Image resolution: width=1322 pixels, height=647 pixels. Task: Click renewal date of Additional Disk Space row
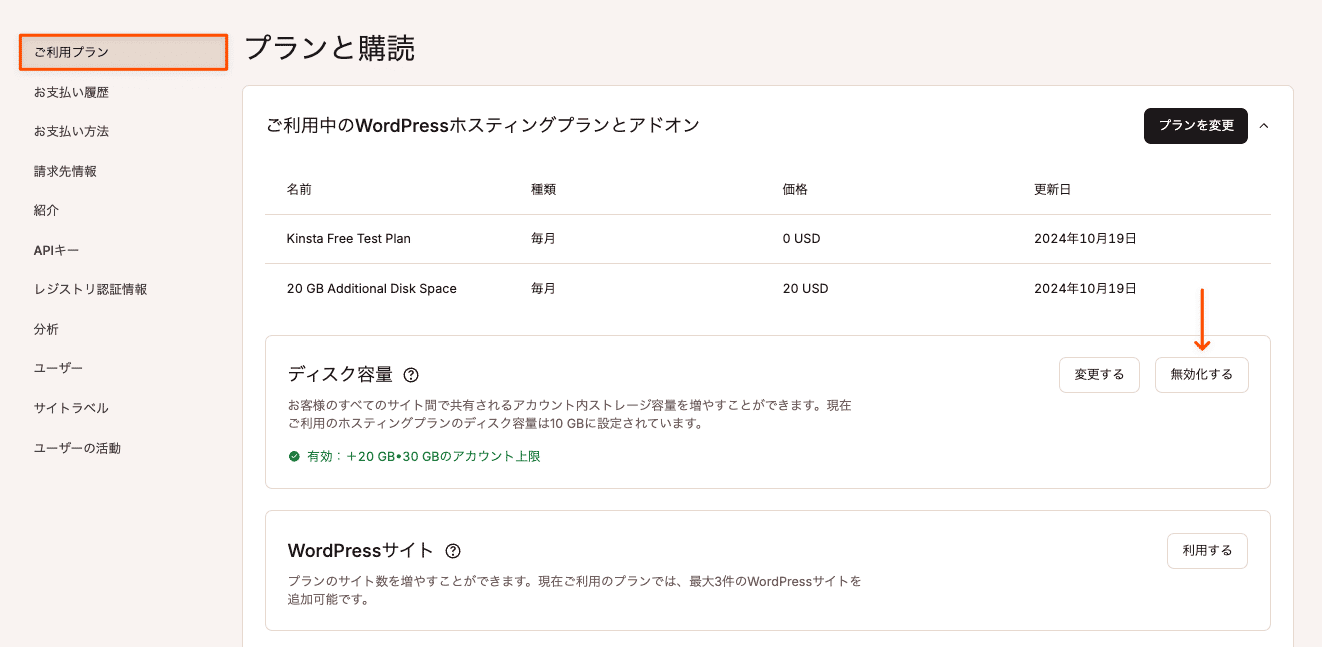tap(1086, 289)
